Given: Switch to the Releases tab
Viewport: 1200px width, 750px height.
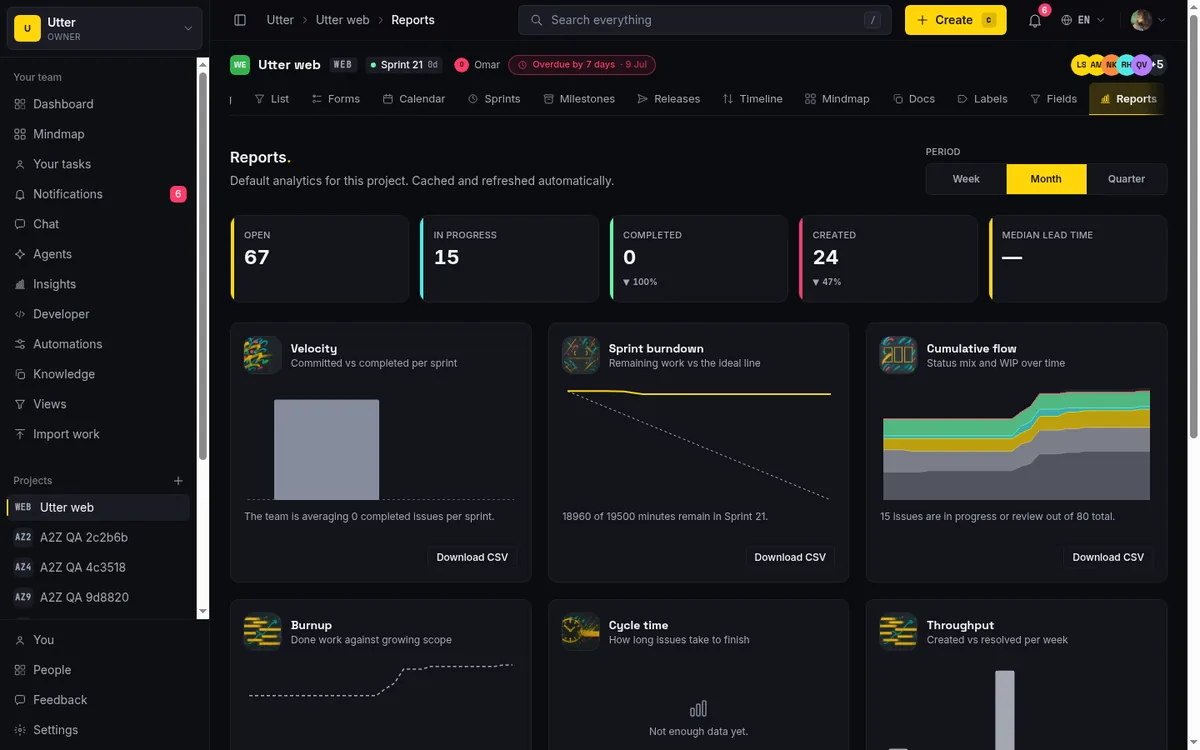Looking at the screenshot, I should click(669, 99).
